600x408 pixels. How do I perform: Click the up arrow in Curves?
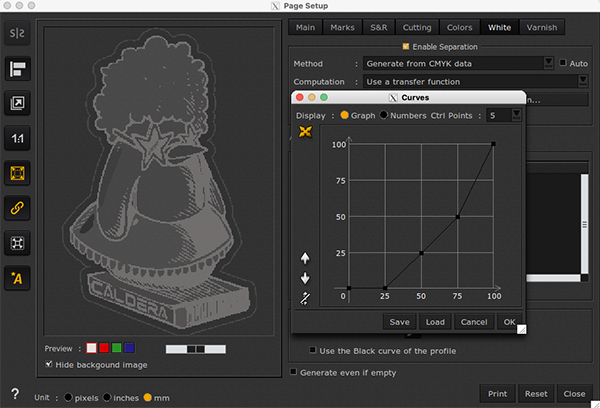pos(305,258)
